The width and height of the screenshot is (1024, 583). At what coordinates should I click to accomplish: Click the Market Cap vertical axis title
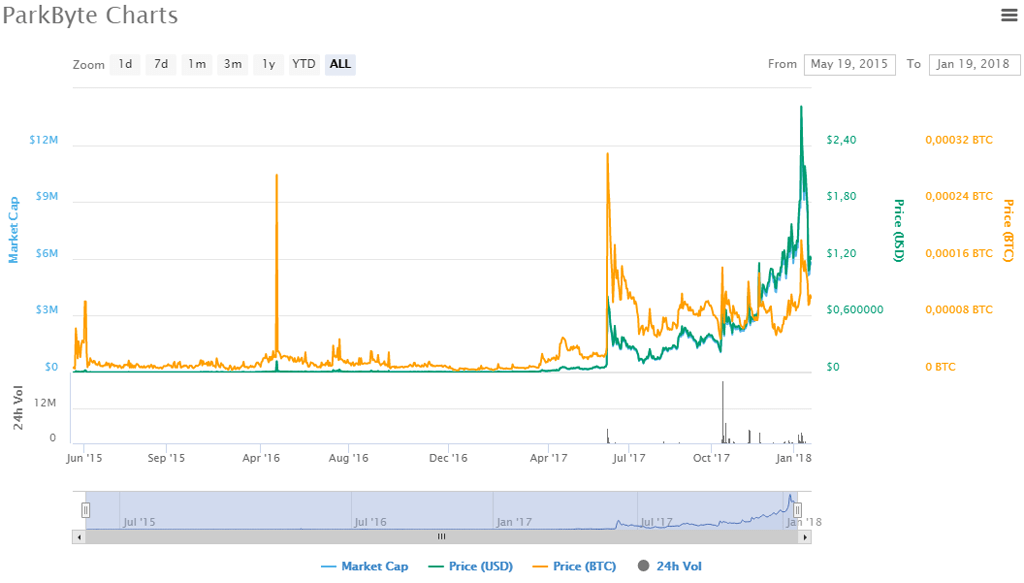[14, 230]
